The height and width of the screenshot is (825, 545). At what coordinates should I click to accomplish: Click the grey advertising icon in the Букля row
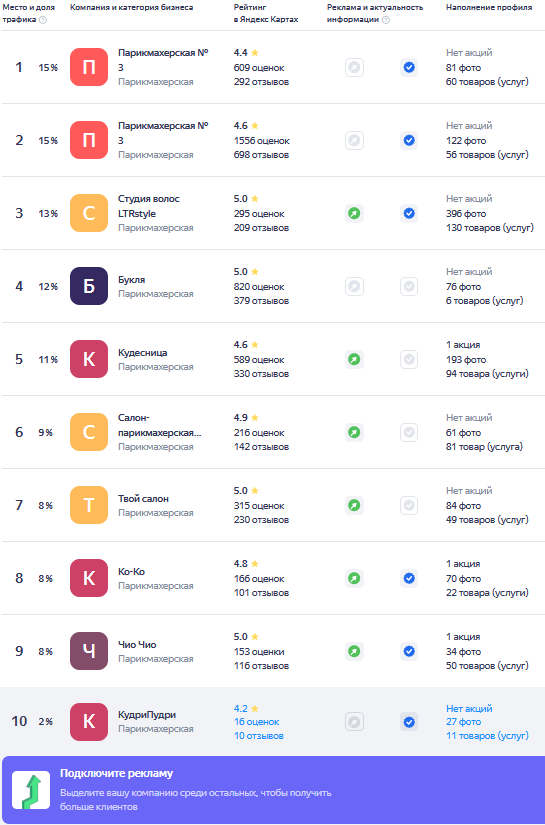tap(355, 287)
